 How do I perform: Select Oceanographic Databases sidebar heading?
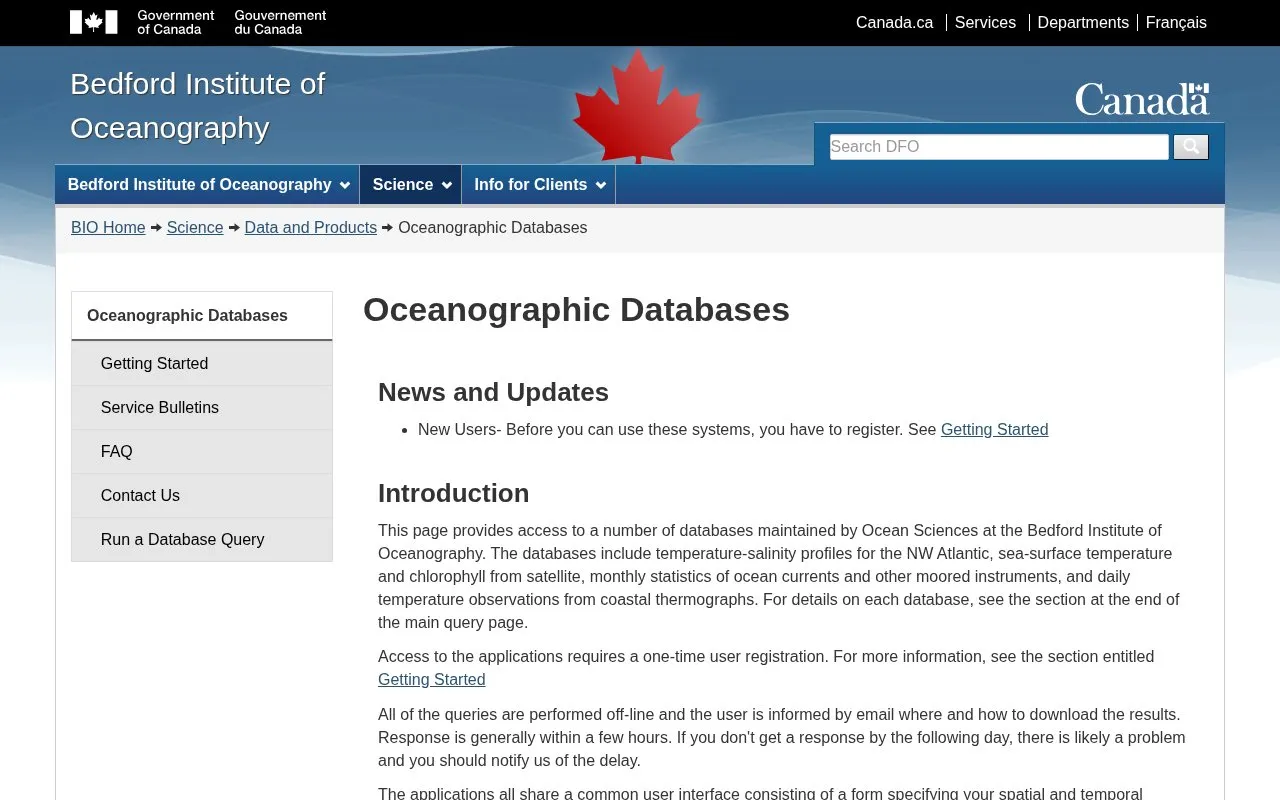[202, 316]
